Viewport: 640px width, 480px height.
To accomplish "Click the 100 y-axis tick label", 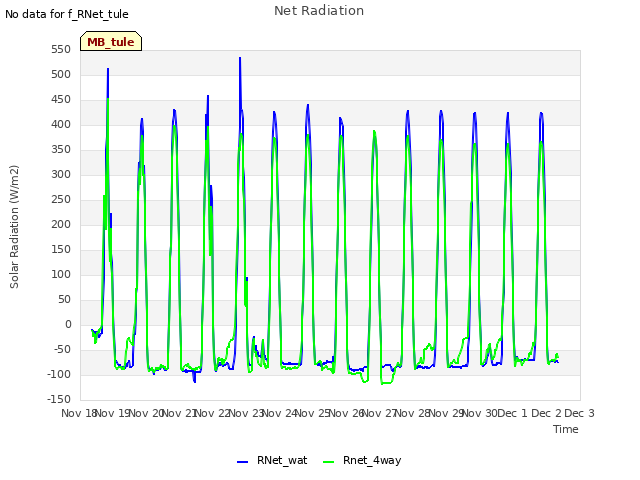I will click(61, 275).
